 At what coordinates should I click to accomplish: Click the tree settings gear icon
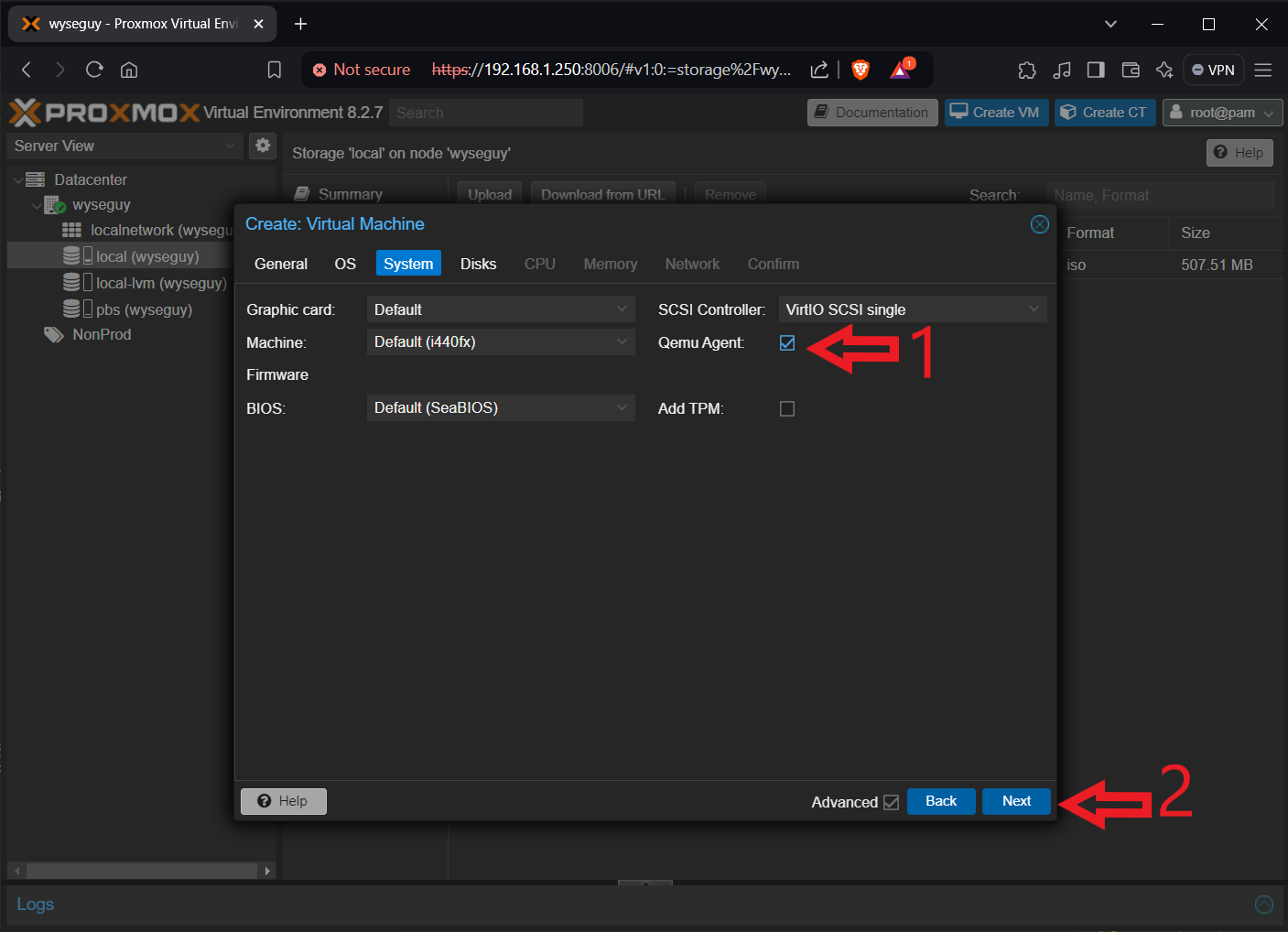tap(263, 145)
